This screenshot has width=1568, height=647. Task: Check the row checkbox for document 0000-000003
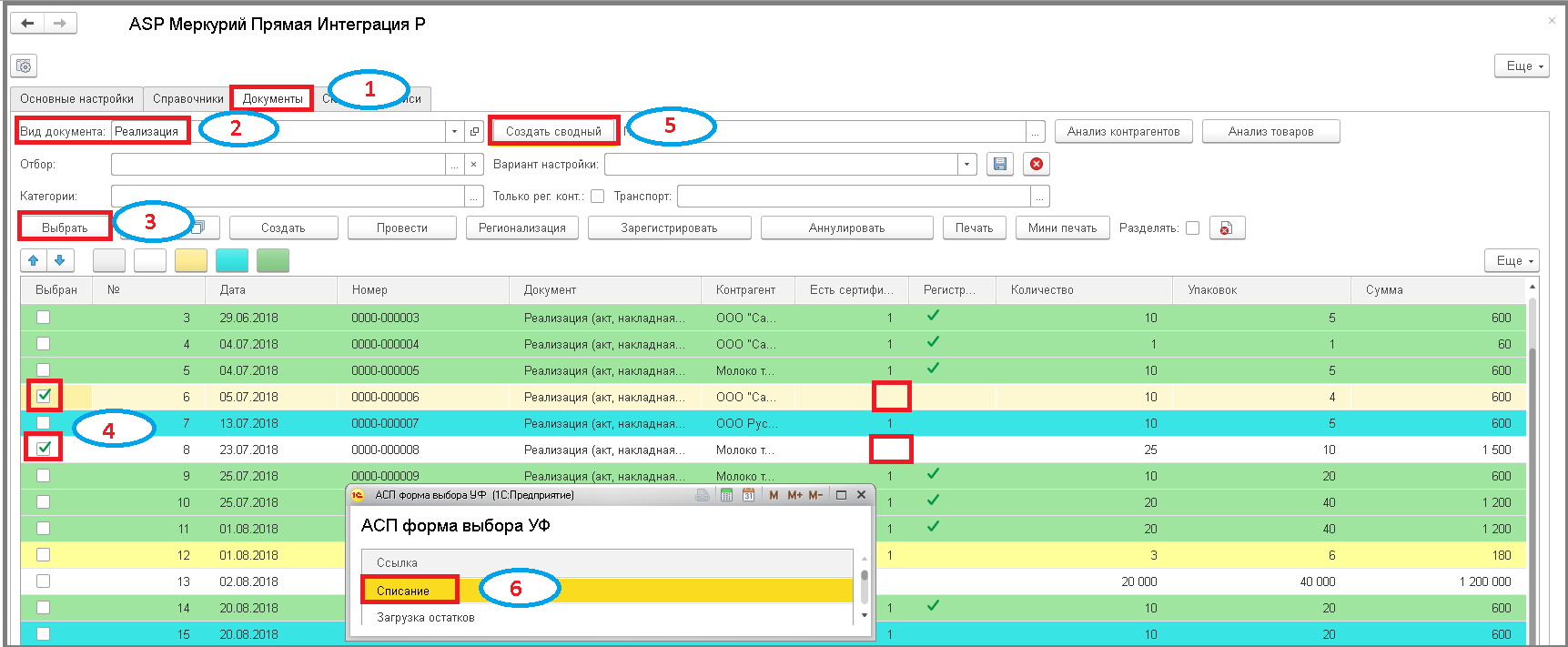(43, 318)
